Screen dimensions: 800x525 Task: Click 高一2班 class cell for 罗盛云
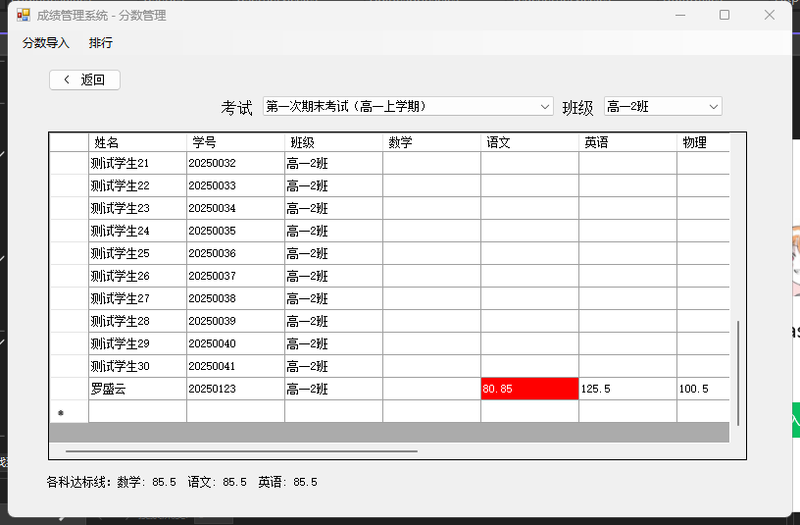(334, 389)
